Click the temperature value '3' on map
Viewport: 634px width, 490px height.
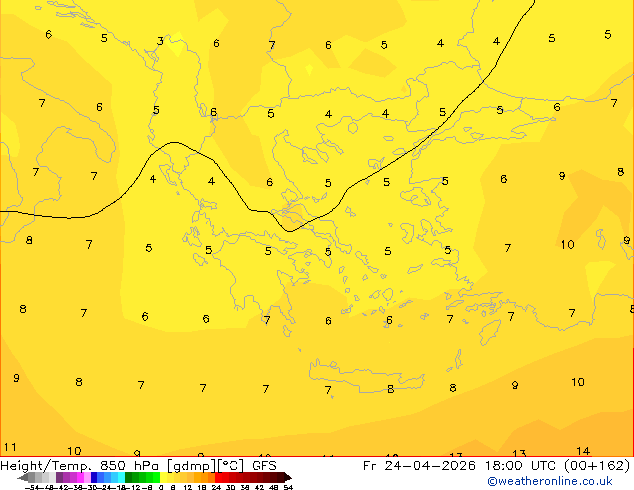(160, 41)
